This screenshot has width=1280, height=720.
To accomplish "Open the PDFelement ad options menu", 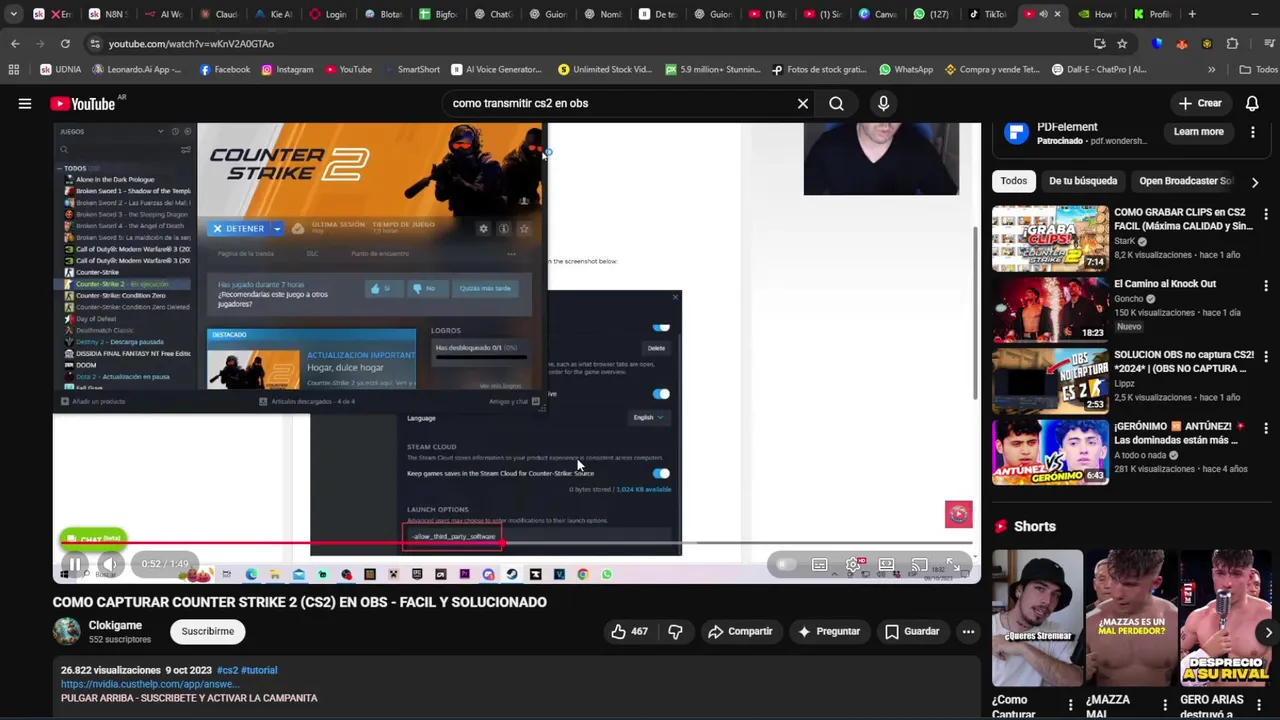I will tap(1253, 132).
